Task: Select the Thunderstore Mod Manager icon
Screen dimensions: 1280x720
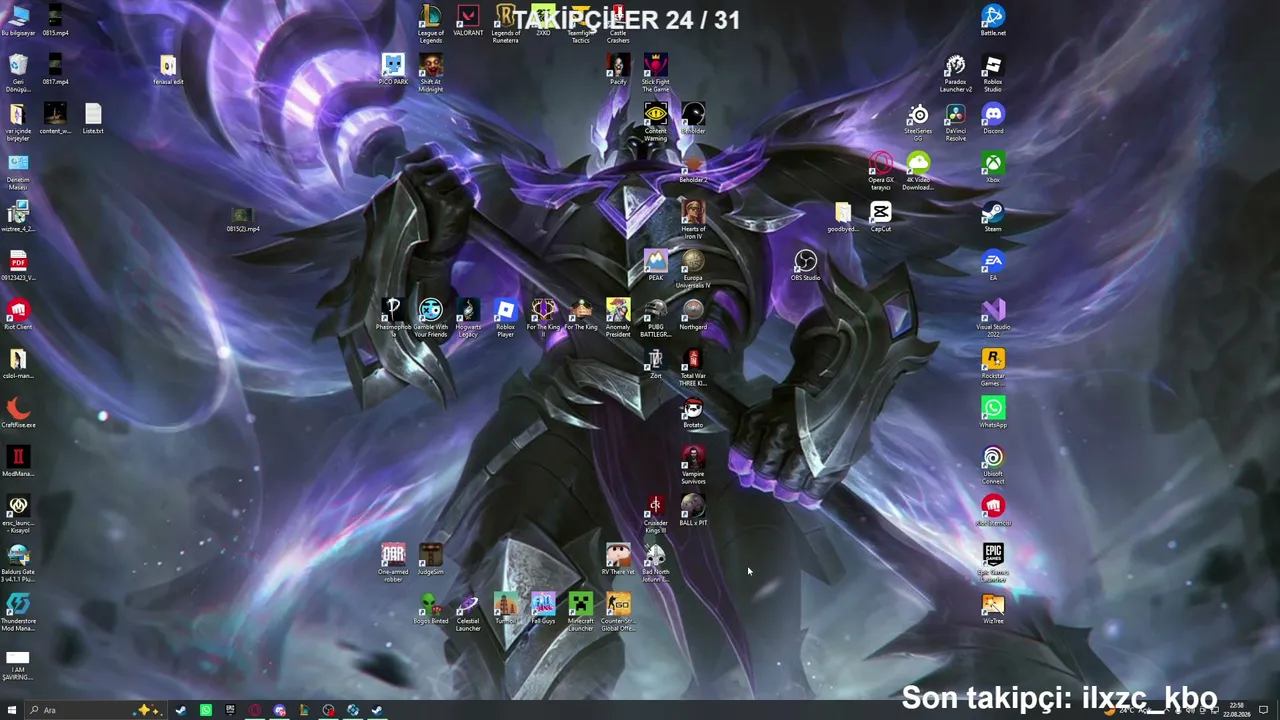Action: click(18, 612)
